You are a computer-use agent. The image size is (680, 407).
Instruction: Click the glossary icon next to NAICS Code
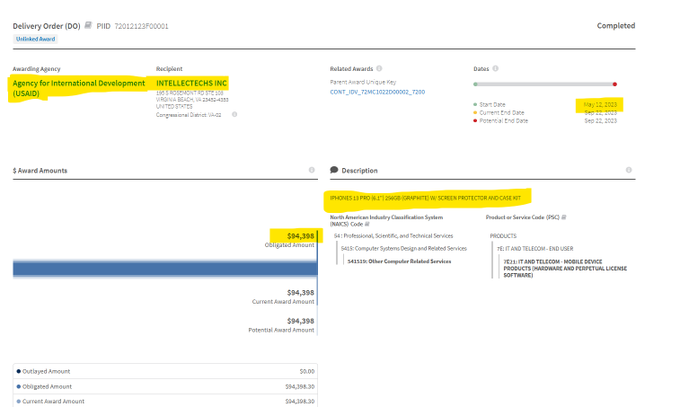(x=367, y=224)
